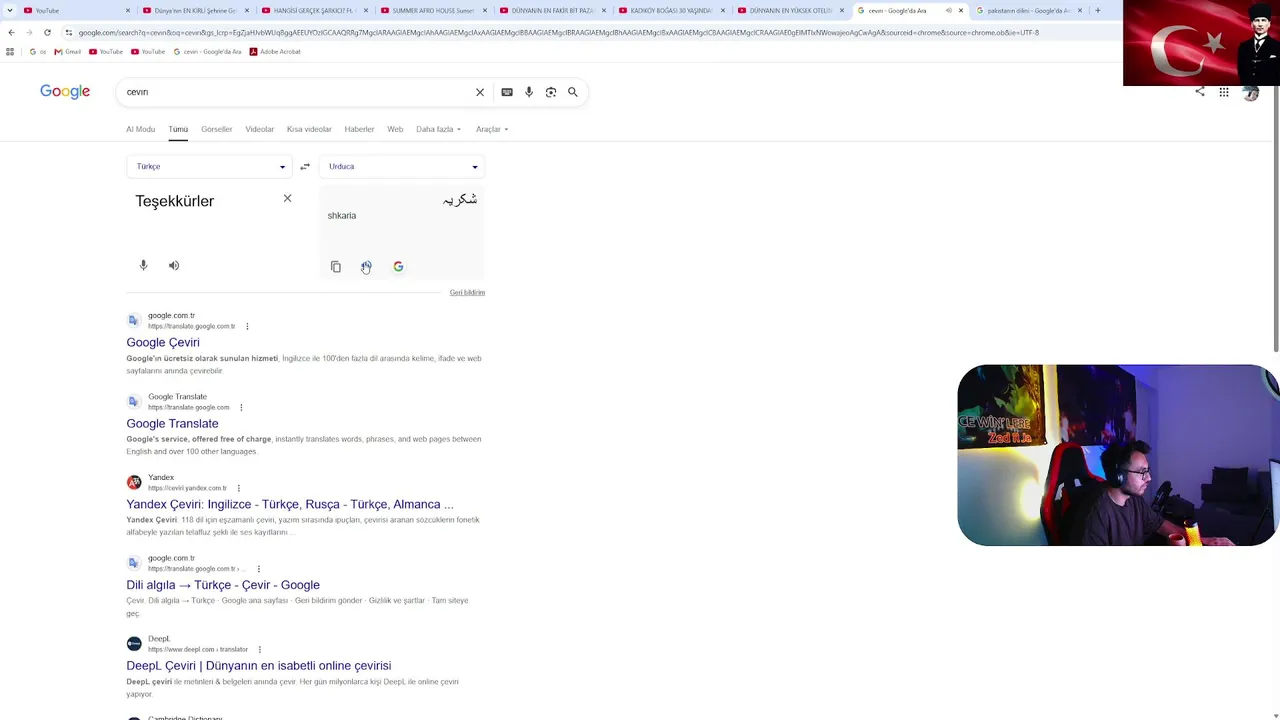The height and width of the screenshot is (720, 1280).
Task: Open the Google Translate result link
Action: tap(172, 424)
